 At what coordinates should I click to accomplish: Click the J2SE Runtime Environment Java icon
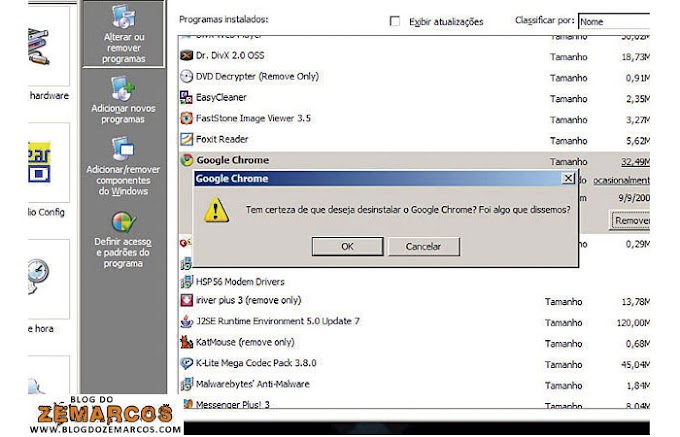(186, 321)
